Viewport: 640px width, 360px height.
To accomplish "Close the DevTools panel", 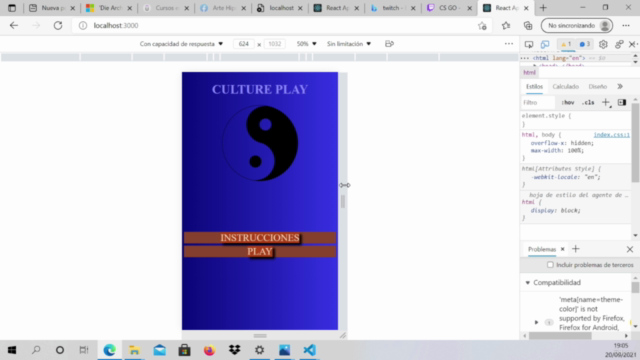I will click(x=632, y=44).
